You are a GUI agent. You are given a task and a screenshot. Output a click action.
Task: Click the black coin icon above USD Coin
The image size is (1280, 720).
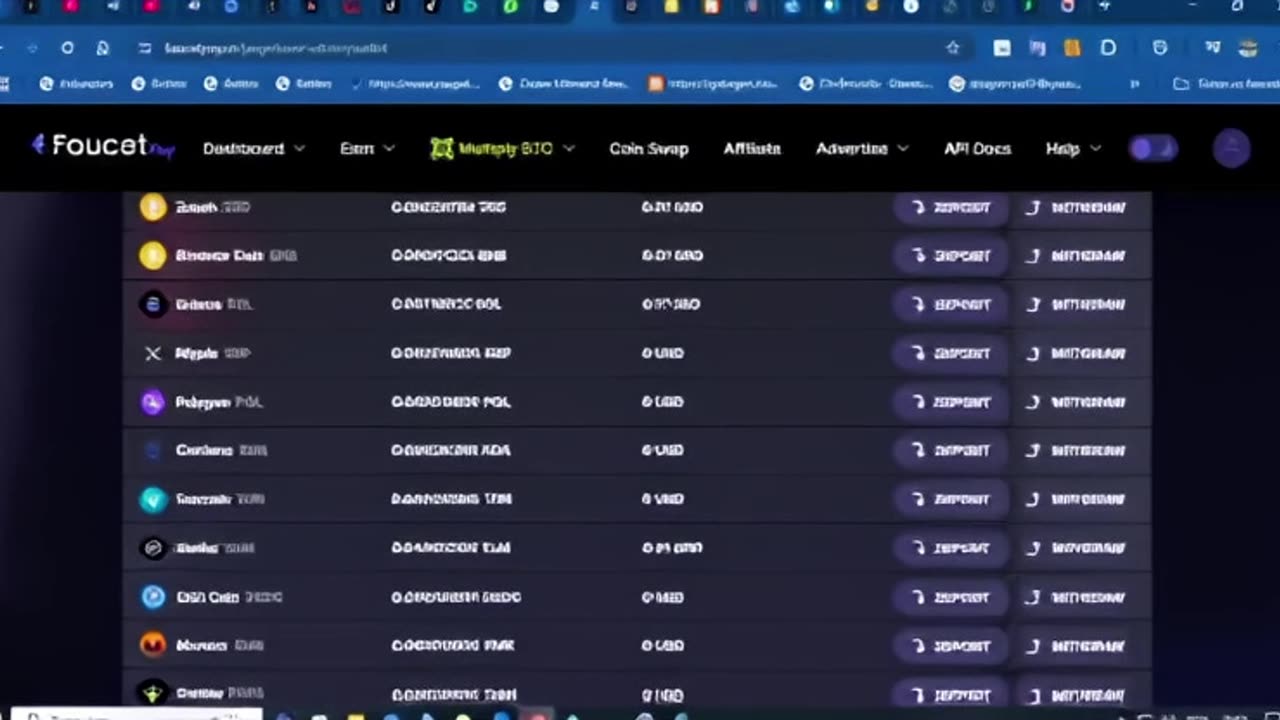(x=152, y=548)
